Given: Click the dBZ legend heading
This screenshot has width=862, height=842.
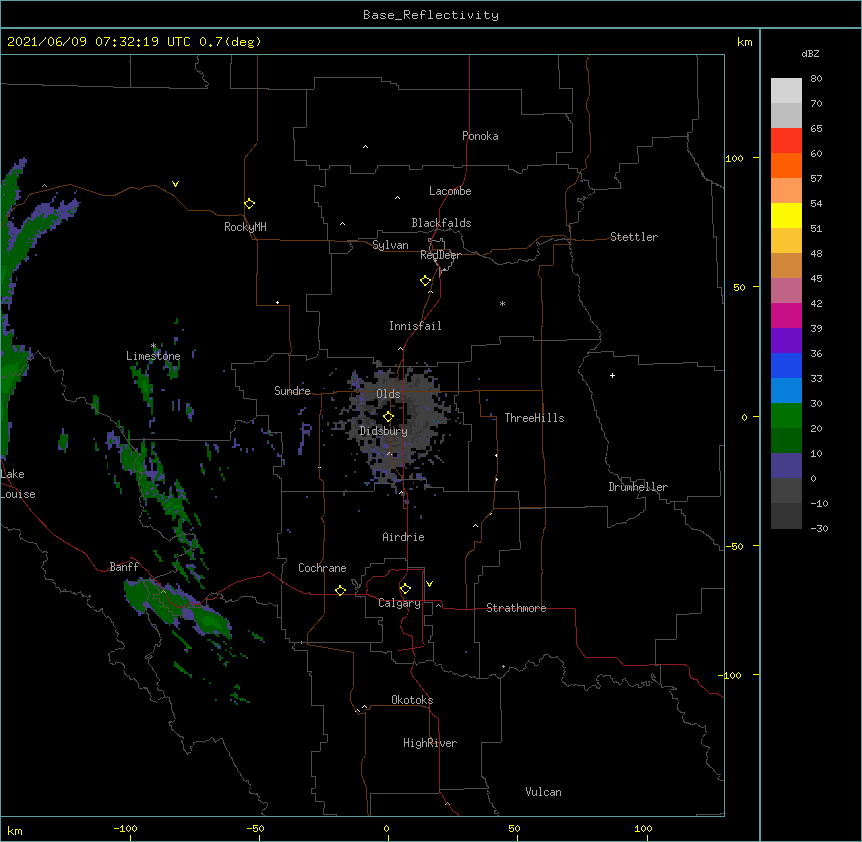Looking at the screenshot, I should (810, 54).
